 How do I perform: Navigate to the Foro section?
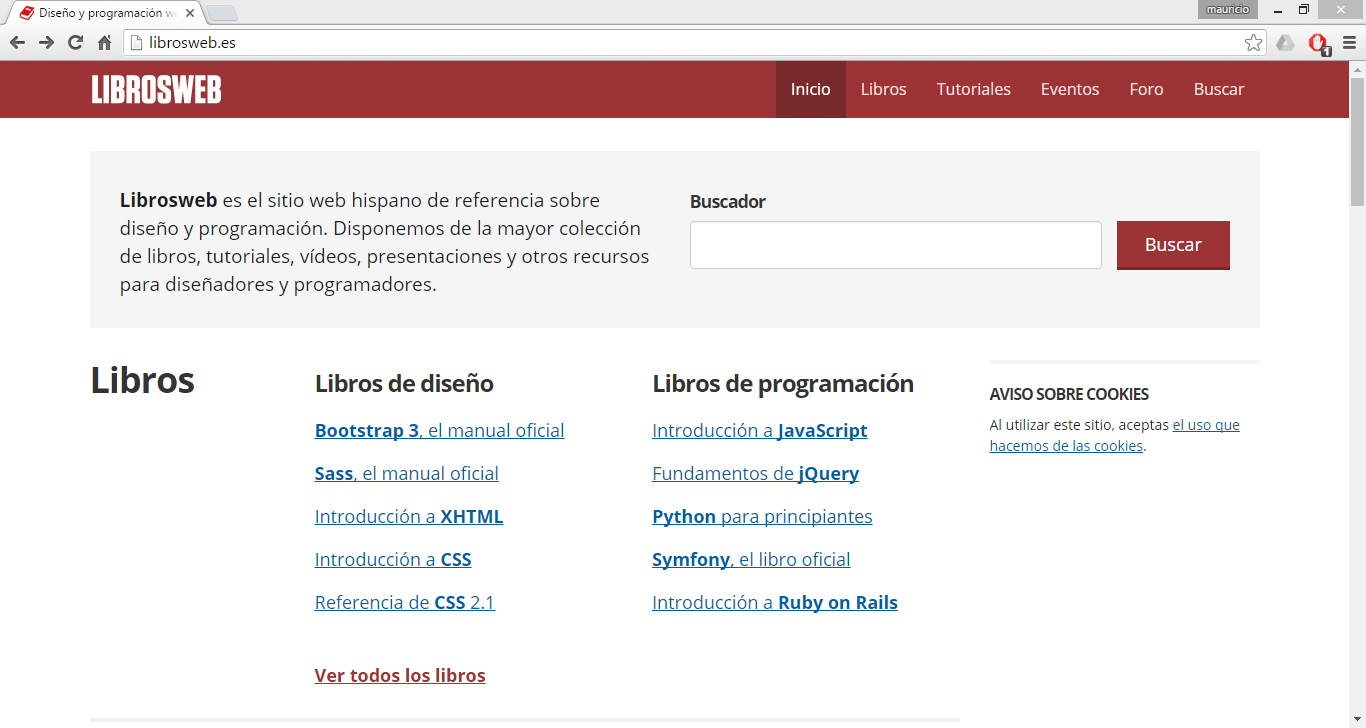1146,89
